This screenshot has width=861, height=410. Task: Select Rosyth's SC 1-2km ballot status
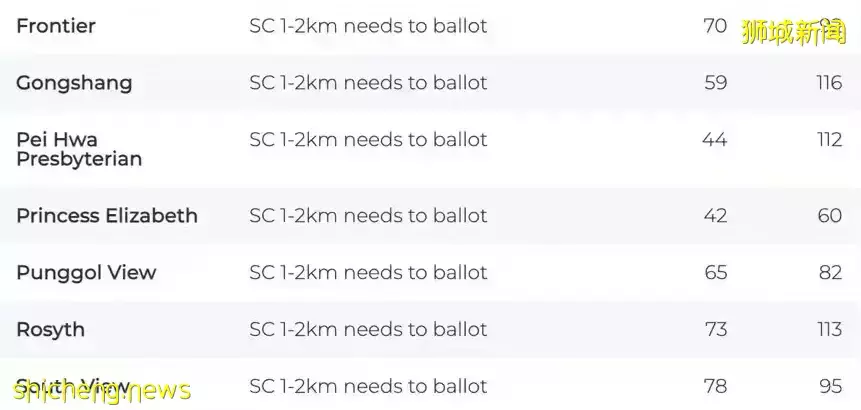click(x=368, y=330)
